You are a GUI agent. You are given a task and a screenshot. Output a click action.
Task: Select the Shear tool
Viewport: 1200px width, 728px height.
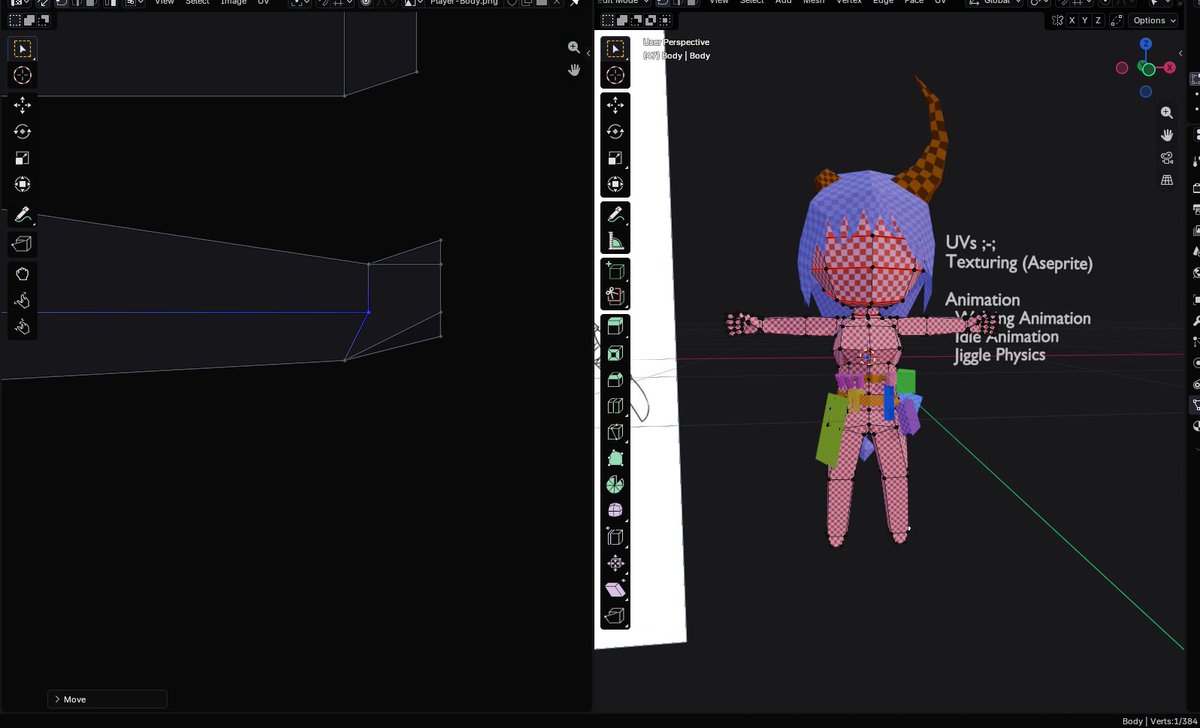pos(615,590)
